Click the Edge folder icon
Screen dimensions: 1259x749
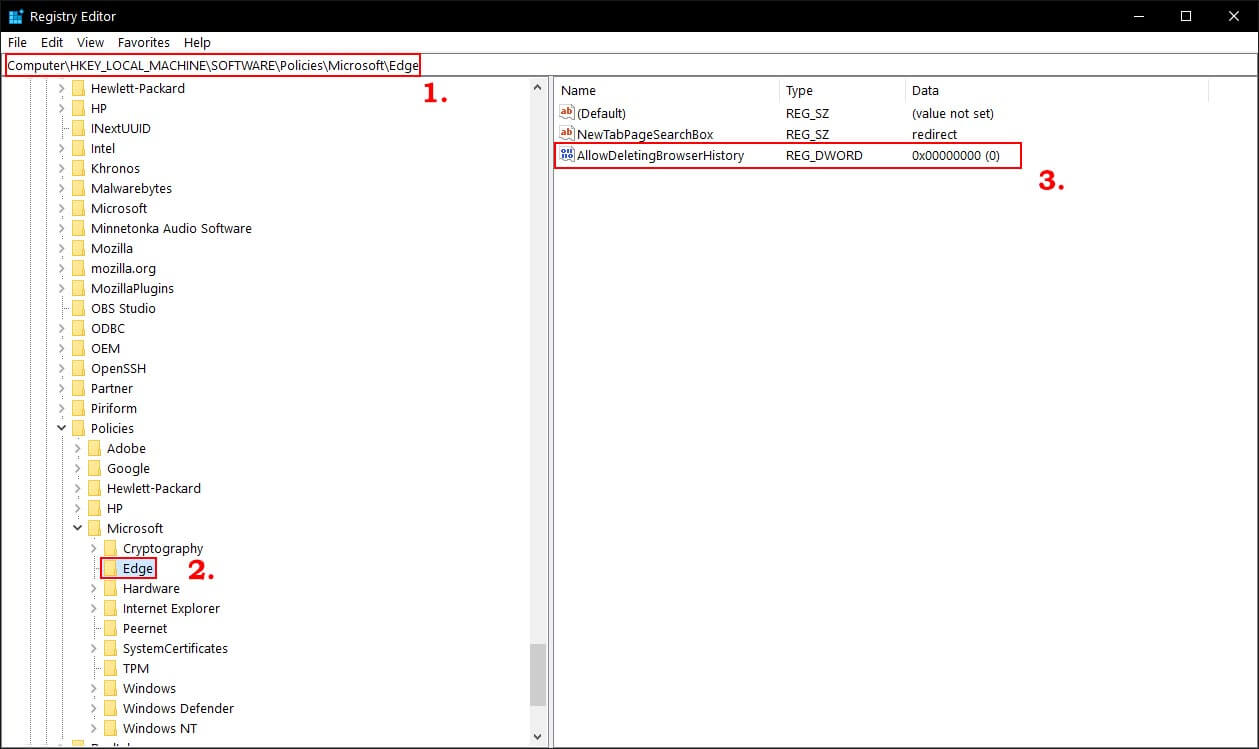[111, 568]
